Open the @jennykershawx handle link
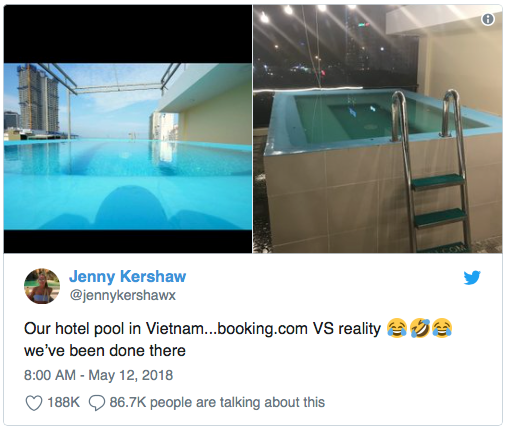The height and width of the screenshot is (430, 506). coord(122,295)
